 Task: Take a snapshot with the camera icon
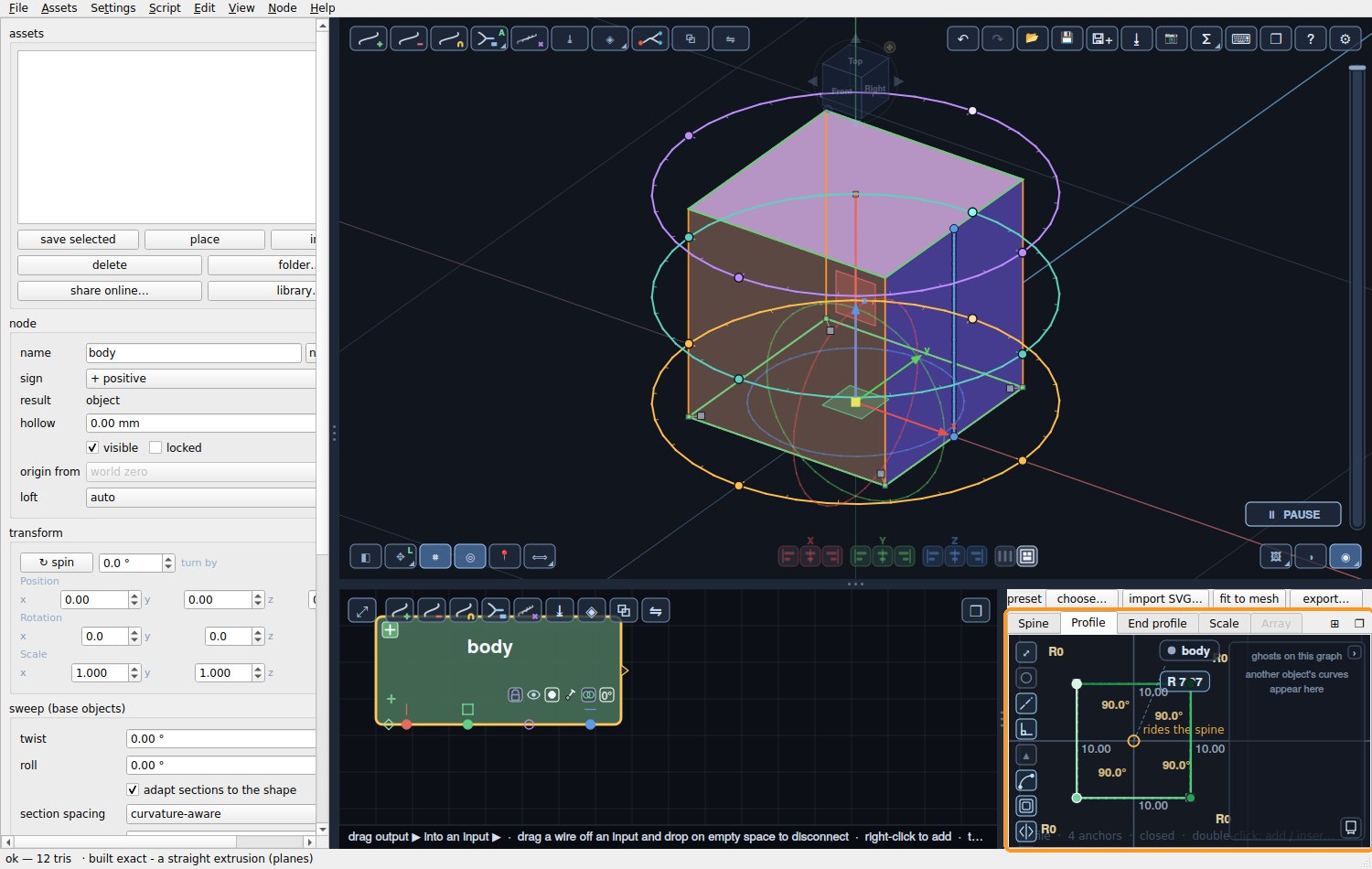[1171, 39]
